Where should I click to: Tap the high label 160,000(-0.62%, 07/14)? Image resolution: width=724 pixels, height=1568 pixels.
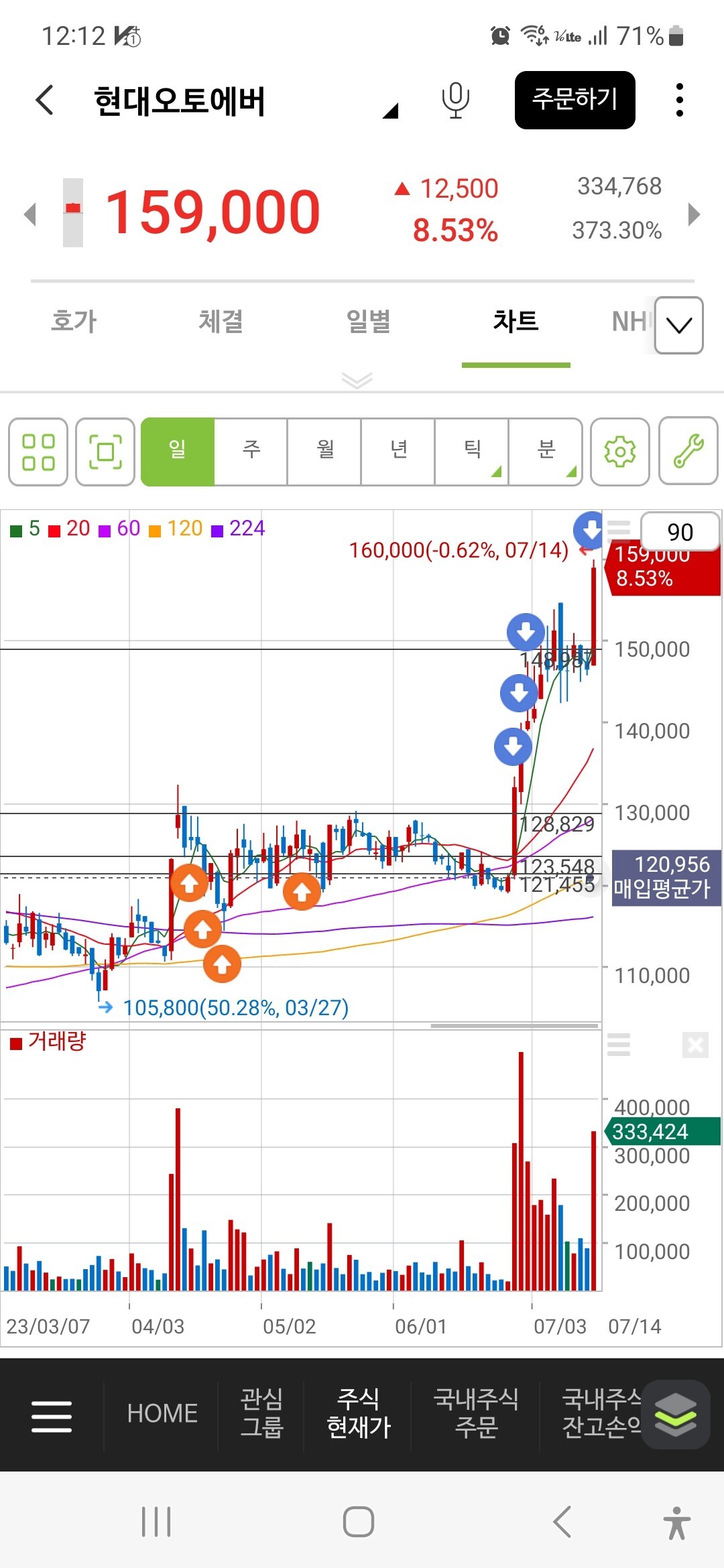(459, 550)
